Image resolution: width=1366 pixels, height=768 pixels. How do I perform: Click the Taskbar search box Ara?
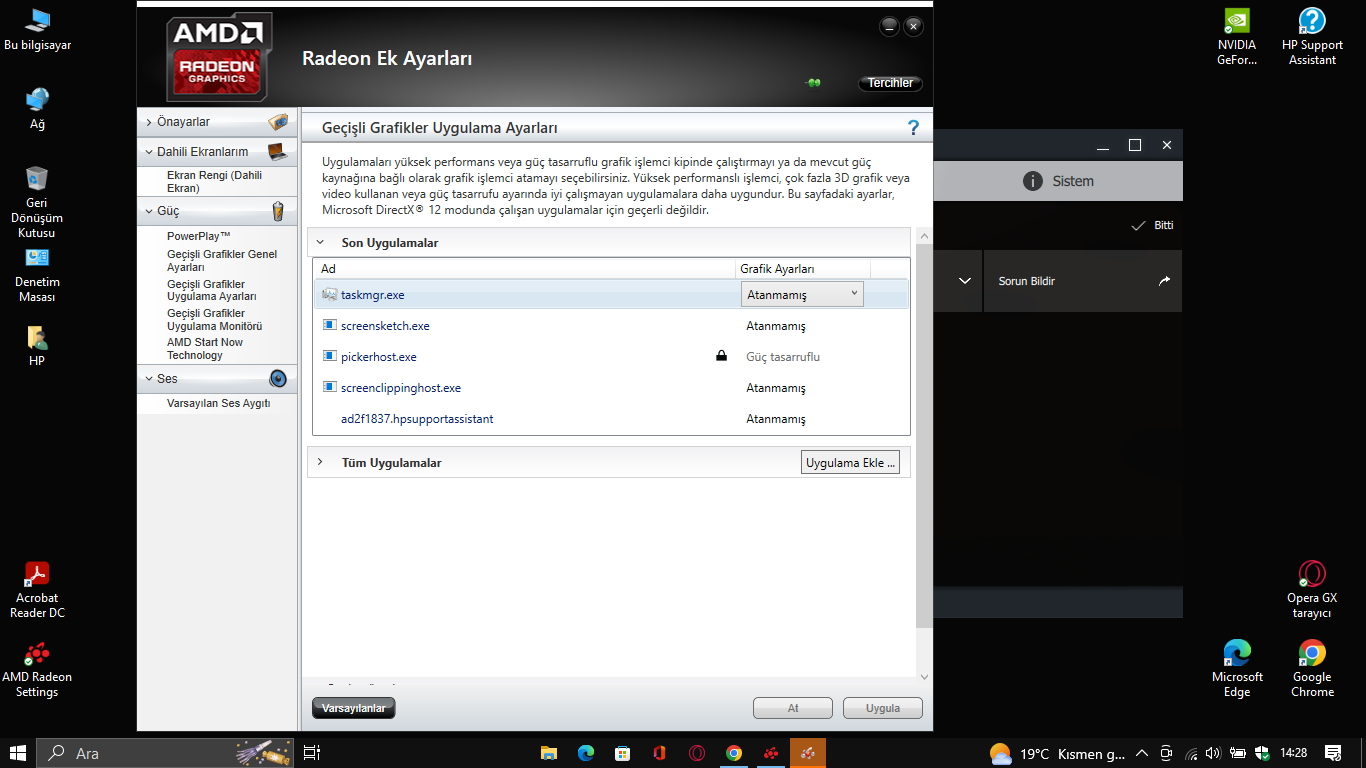(x=165, y=753)
